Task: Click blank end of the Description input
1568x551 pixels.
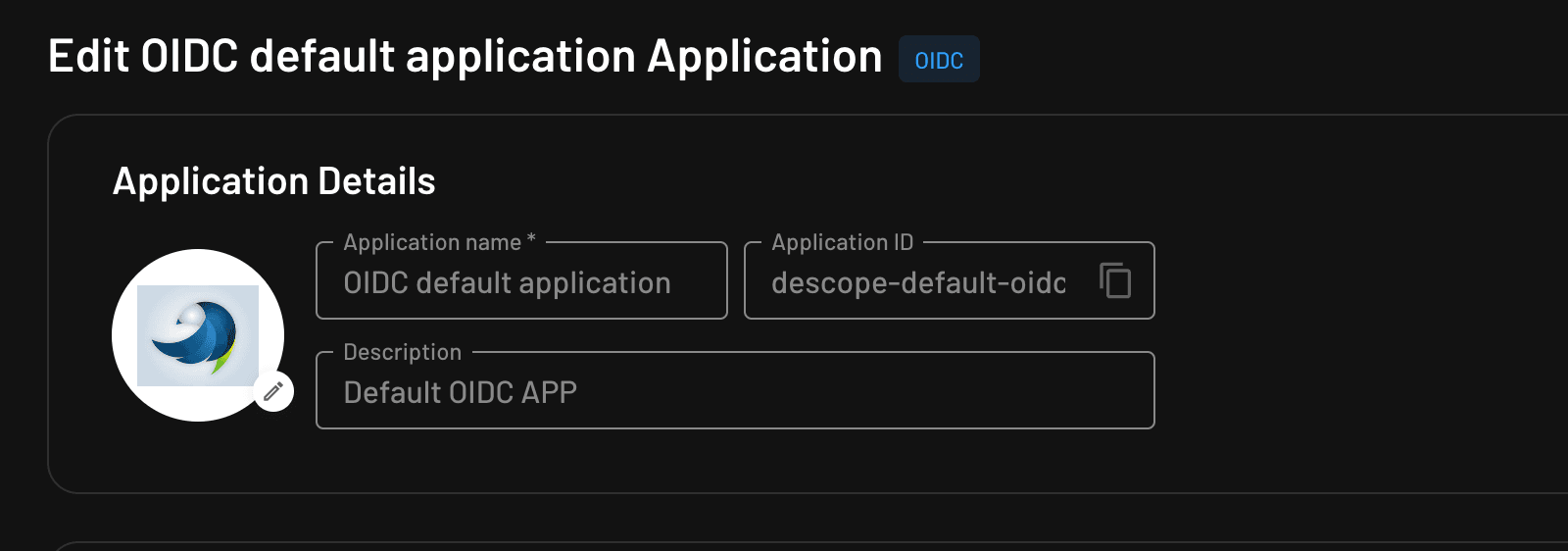Action: click(x=980, y=392)
